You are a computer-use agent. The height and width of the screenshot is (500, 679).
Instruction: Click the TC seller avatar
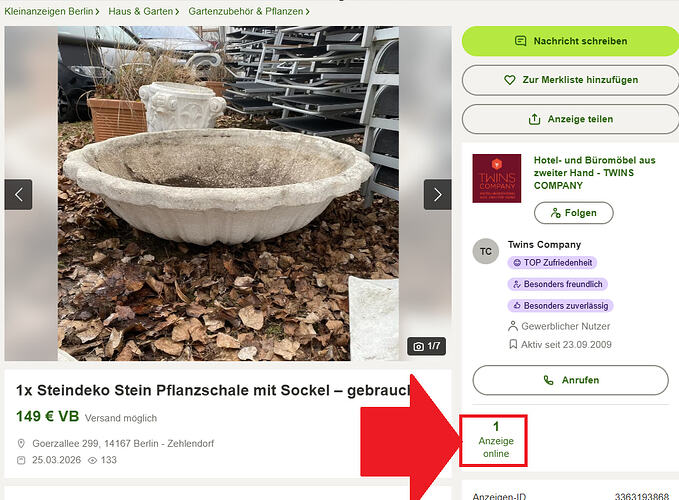(x=485, y=251)
